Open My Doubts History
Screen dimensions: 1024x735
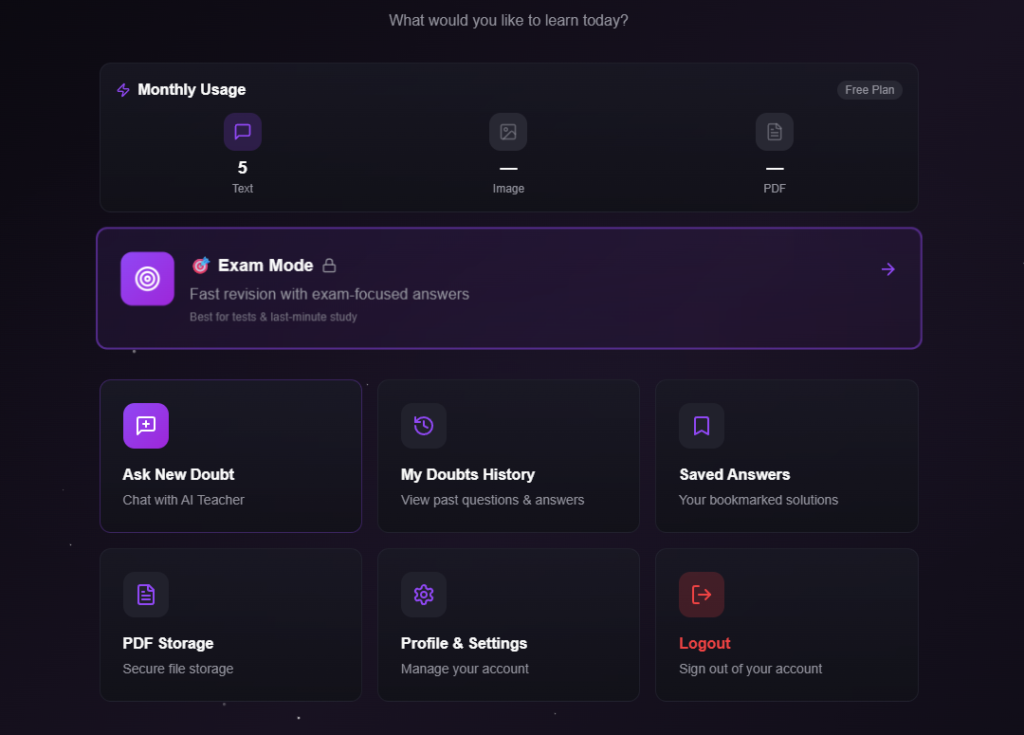[508, 456]
